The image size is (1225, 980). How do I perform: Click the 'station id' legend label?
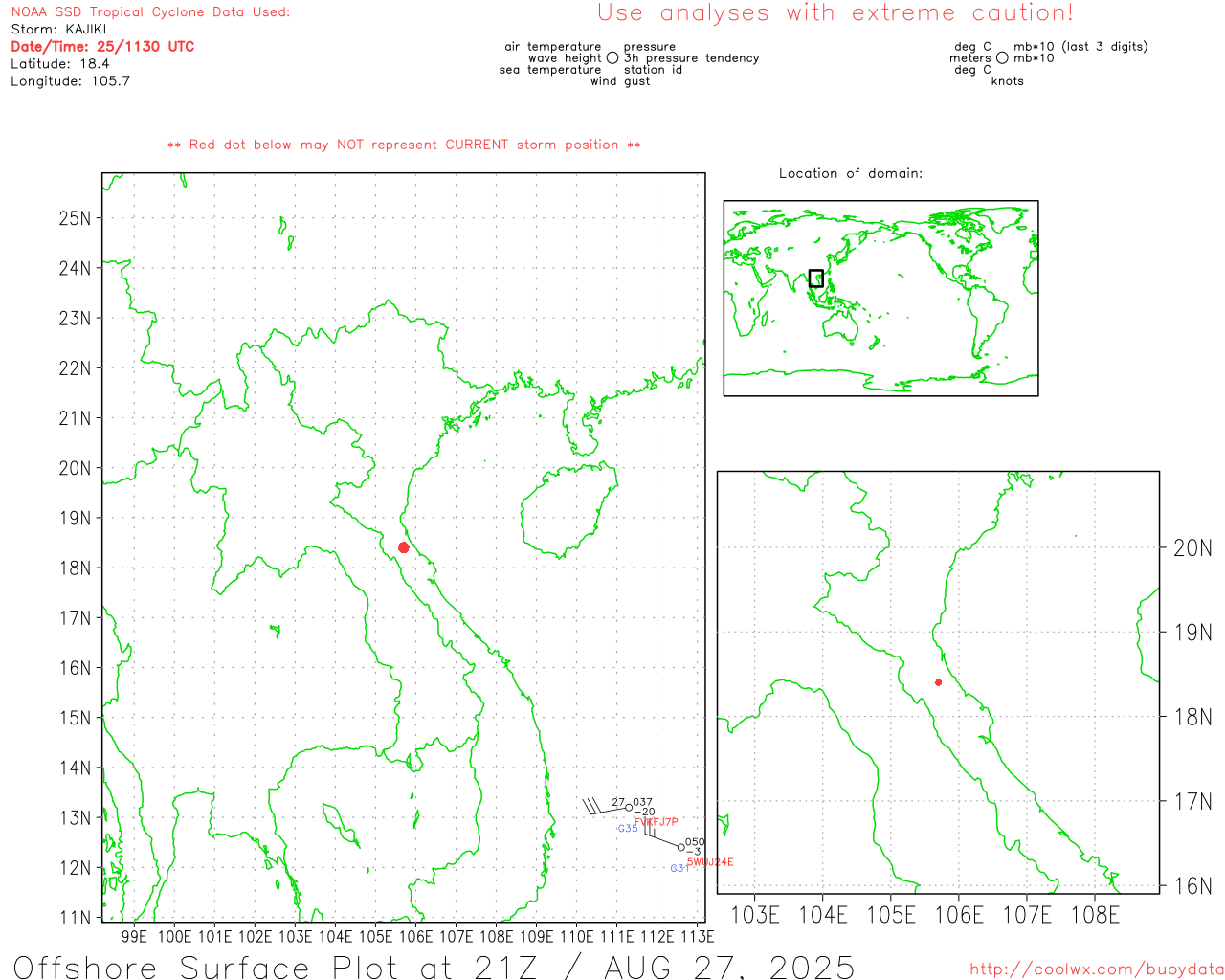[x=653, y=70]
